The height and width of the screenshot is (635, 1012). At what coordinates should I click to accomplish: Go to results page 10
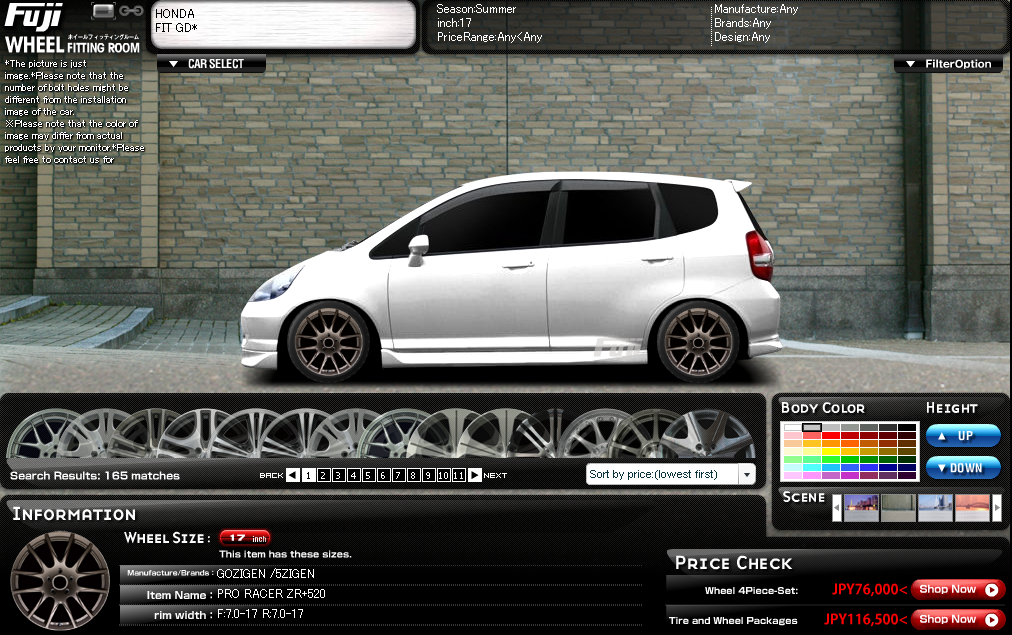click(x=443, y=476)
